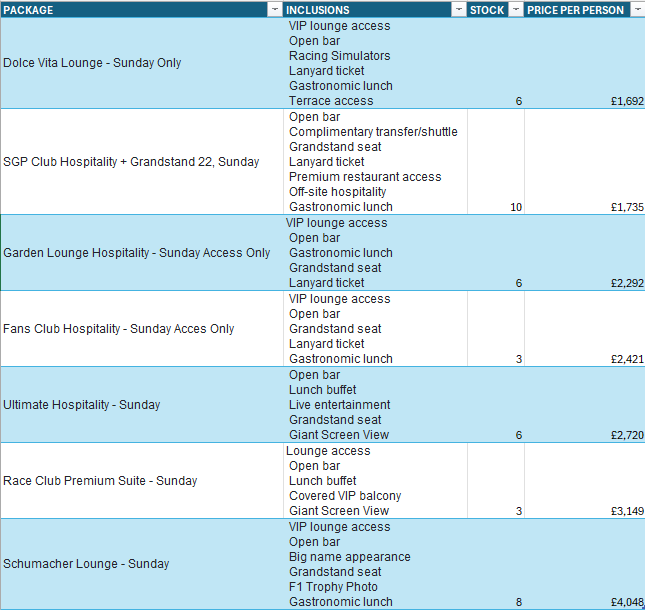Select the Dolce Vita Lounge package cell

142,63
